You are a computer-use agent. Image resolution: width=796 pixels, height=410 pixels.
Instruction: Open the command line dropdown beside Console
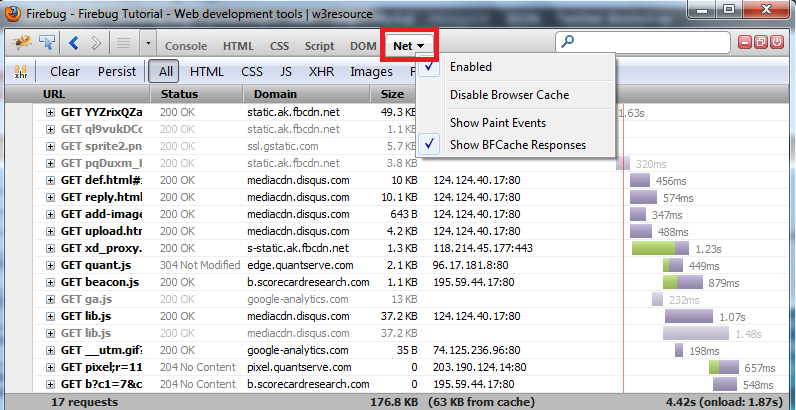(148, 45)
